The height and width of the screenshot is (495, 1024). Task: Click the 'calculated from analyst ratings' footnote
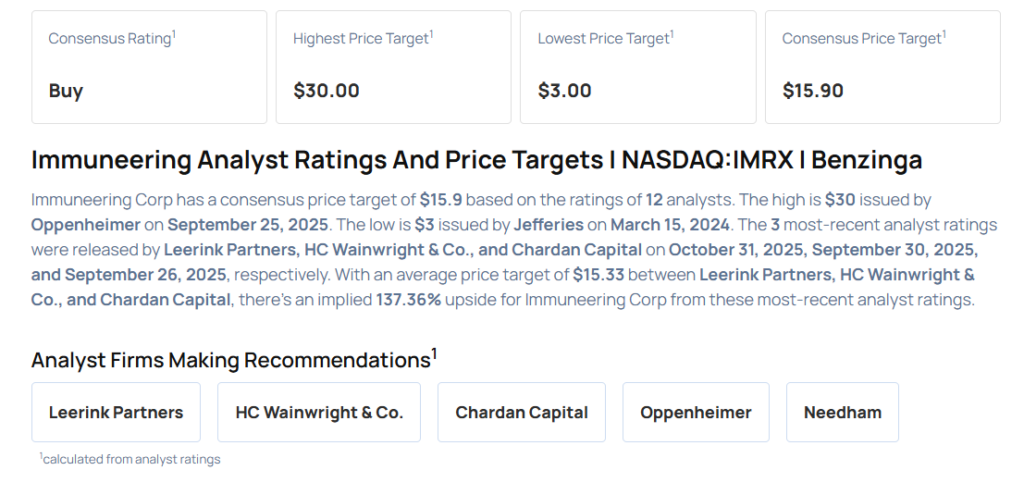click(x=130, y=459)
